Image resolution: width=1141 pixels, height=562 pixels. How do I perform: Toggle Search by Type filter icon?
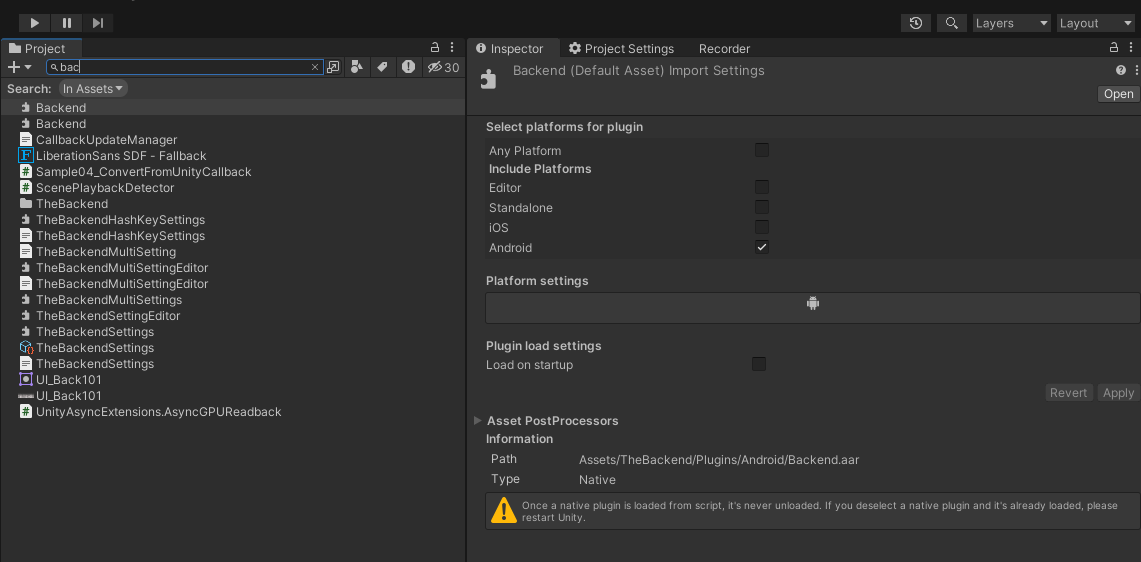click(357, 67)
